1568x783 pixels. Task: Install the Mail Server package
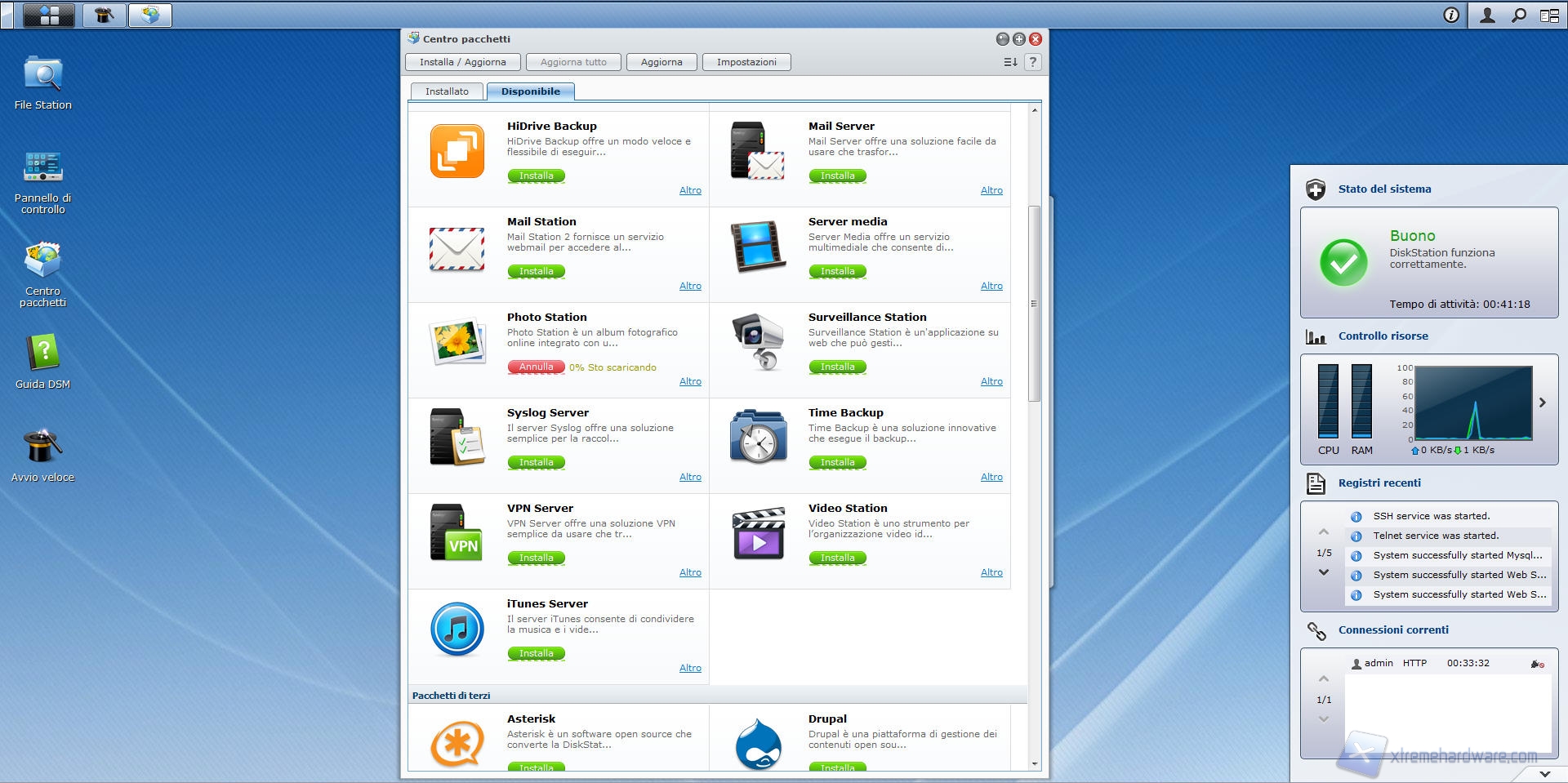click(837, 176)
